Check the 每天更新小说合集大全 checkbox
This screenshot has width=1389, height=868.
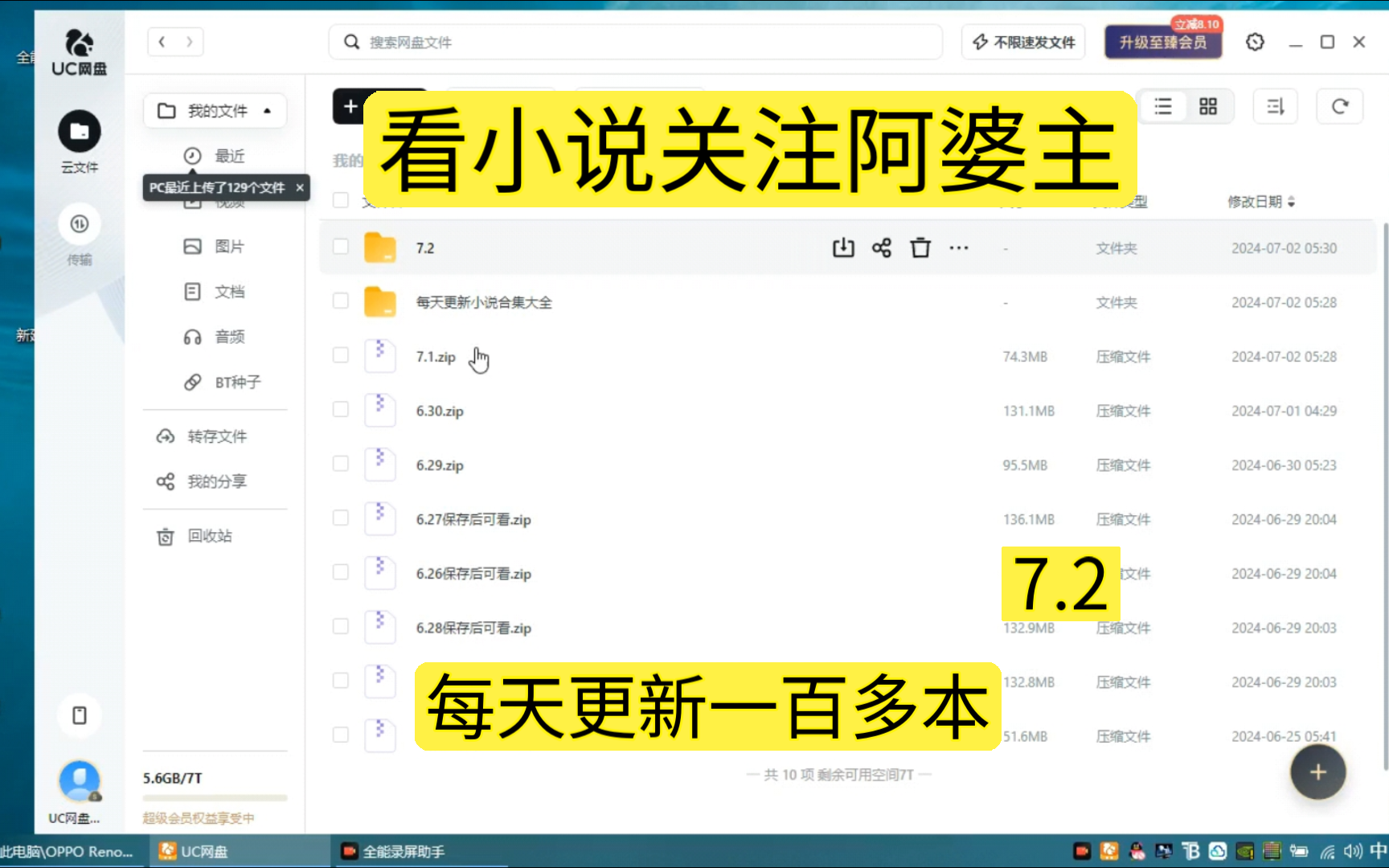click(341, 301)
